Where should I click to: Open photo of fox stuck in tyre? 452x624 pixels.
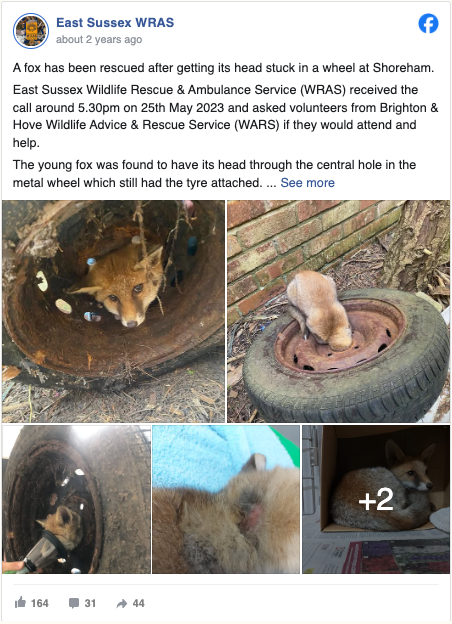(338, 311)
